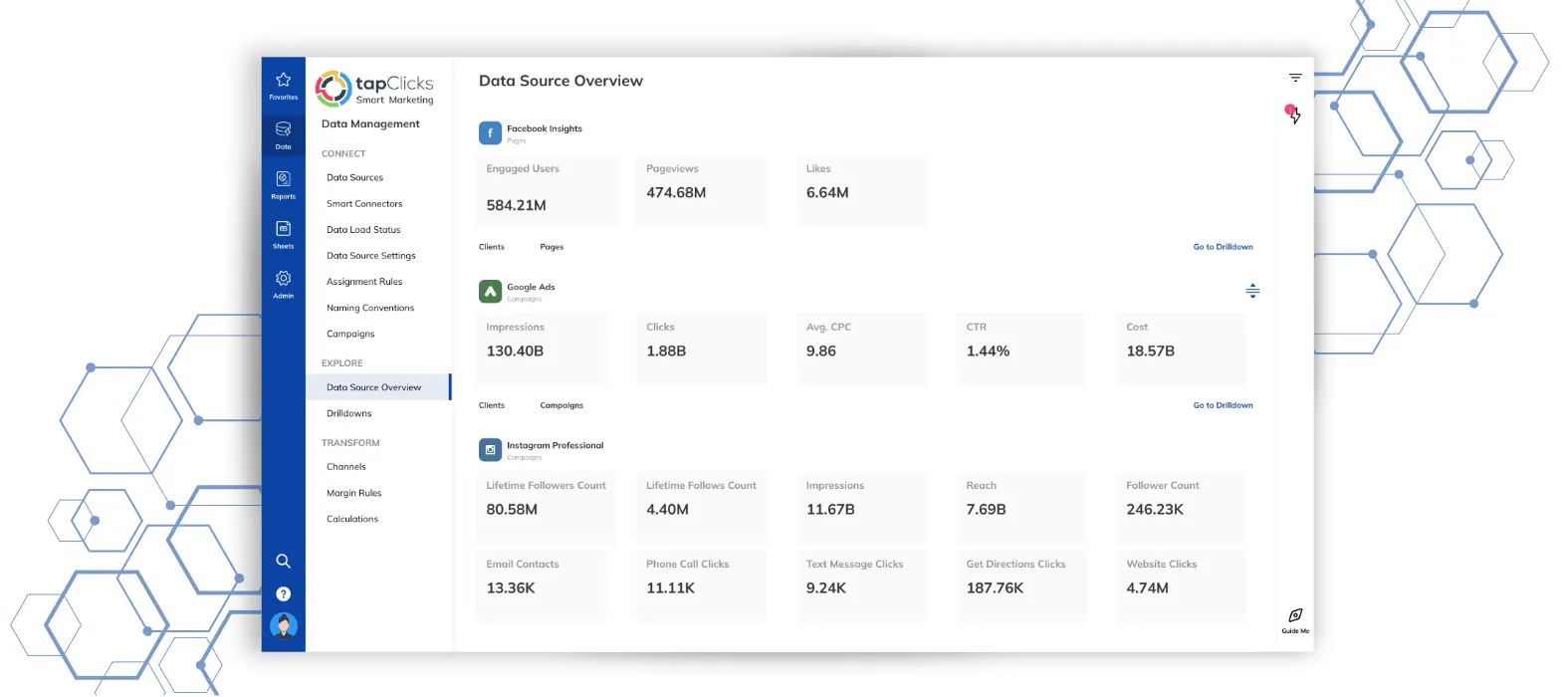
Task: Select Data Source Overview menu item
Action: 378,387
